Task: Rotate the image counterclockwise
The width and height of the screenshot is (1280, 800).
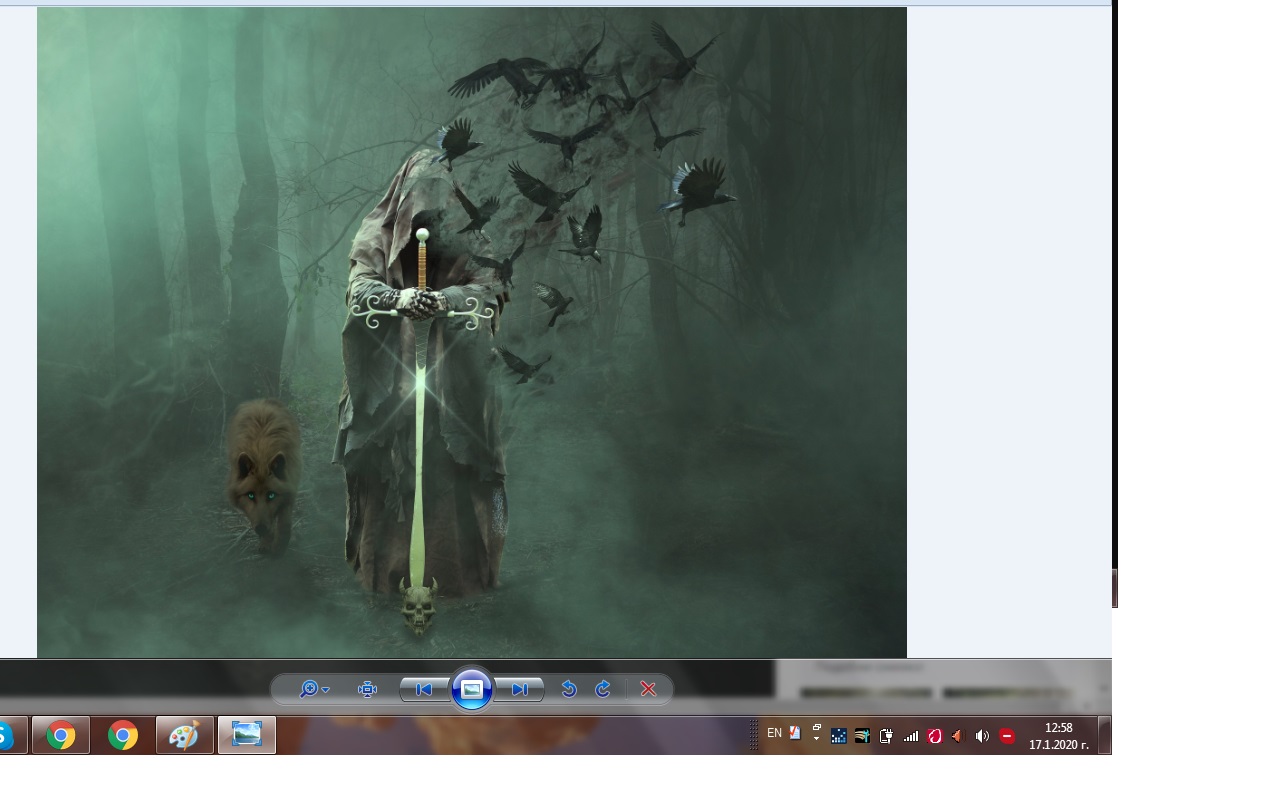Action: tap(569, 689)
